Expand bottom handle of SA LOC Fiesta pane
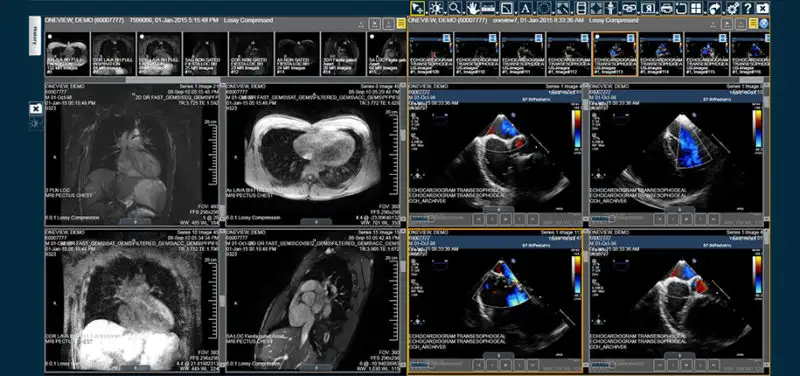Viewport: 800px width, 376px height. (316, 368)
